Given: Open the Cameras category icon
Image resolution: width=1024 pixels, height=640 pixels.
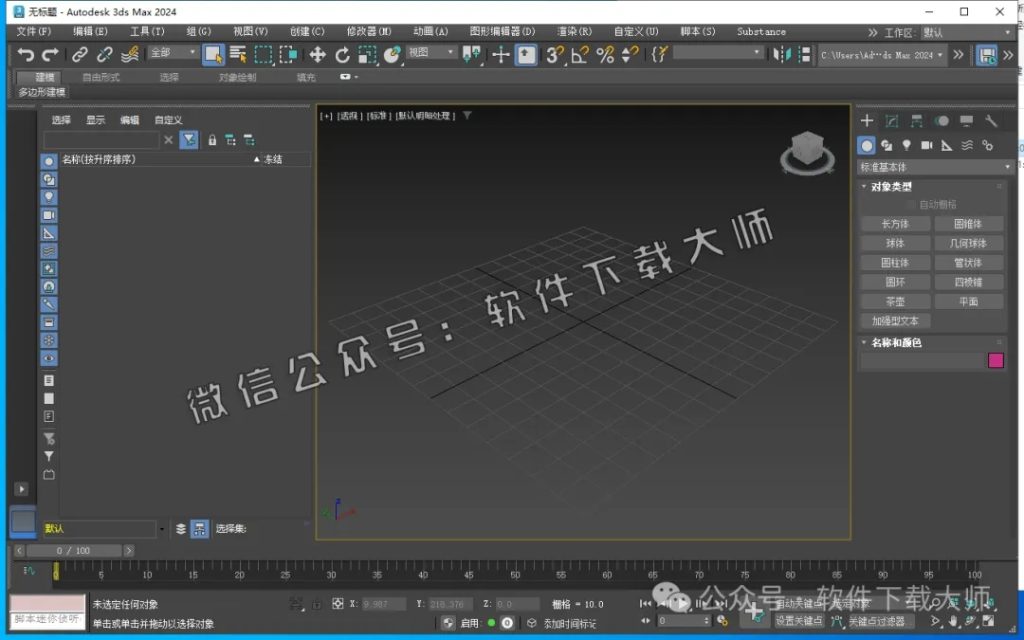Looking at the screenshot, I should (929, 146).
